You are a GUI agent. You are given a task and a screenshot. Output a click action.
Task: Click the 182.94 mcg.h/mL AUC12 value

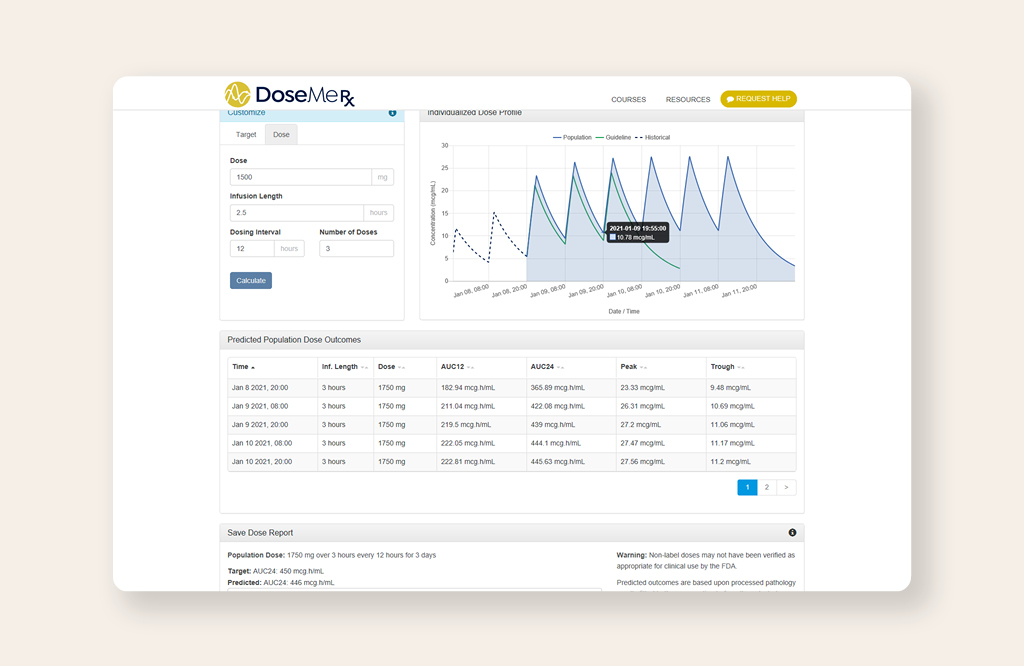(x=468, y=388)
